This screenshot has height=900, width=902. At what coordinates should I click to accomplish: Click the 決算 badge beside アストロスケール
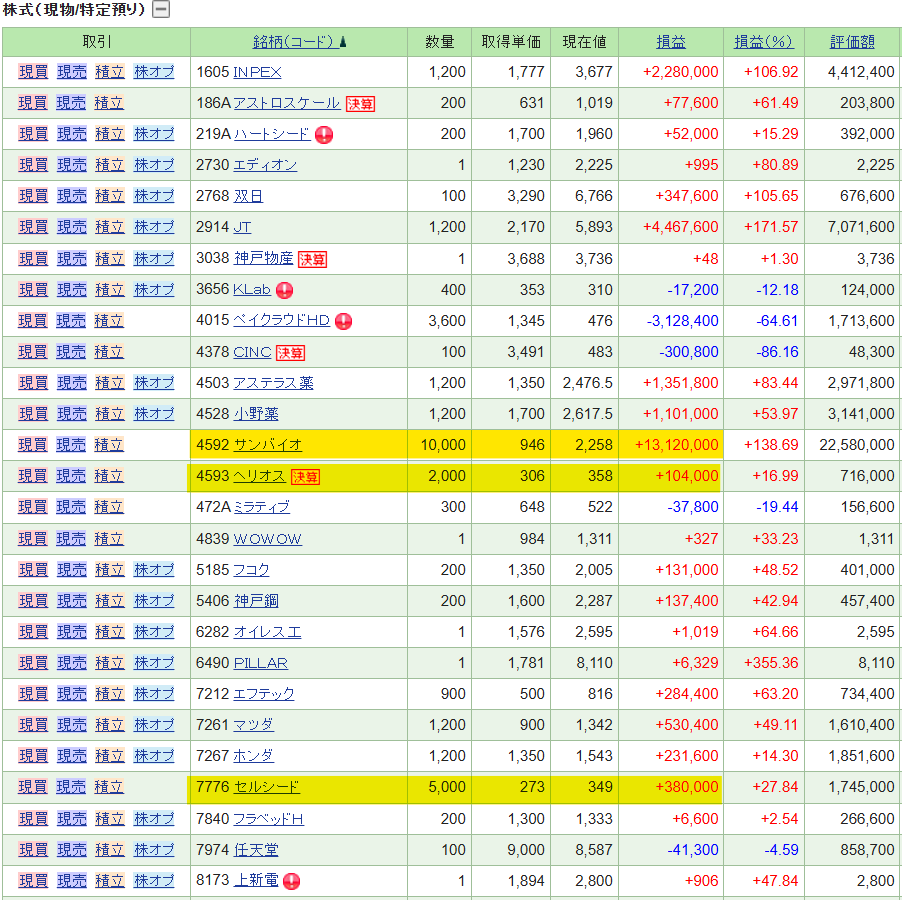360,104
